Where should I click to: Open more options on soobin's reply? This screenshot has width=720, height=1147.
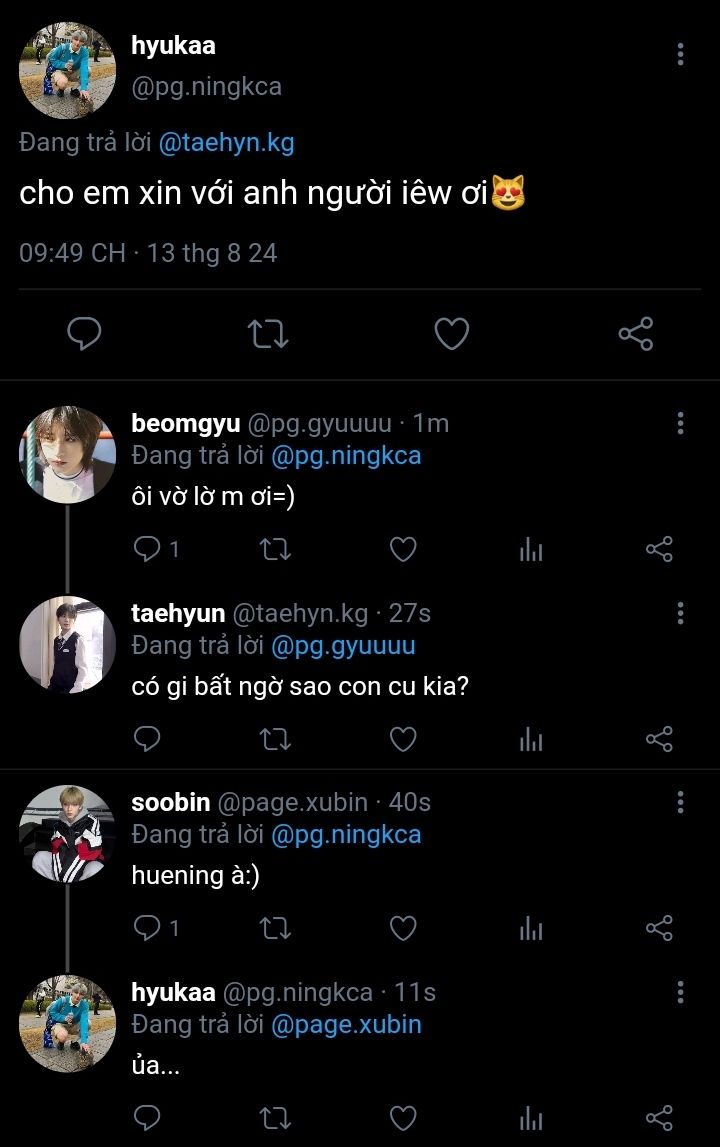coord(680,802)
